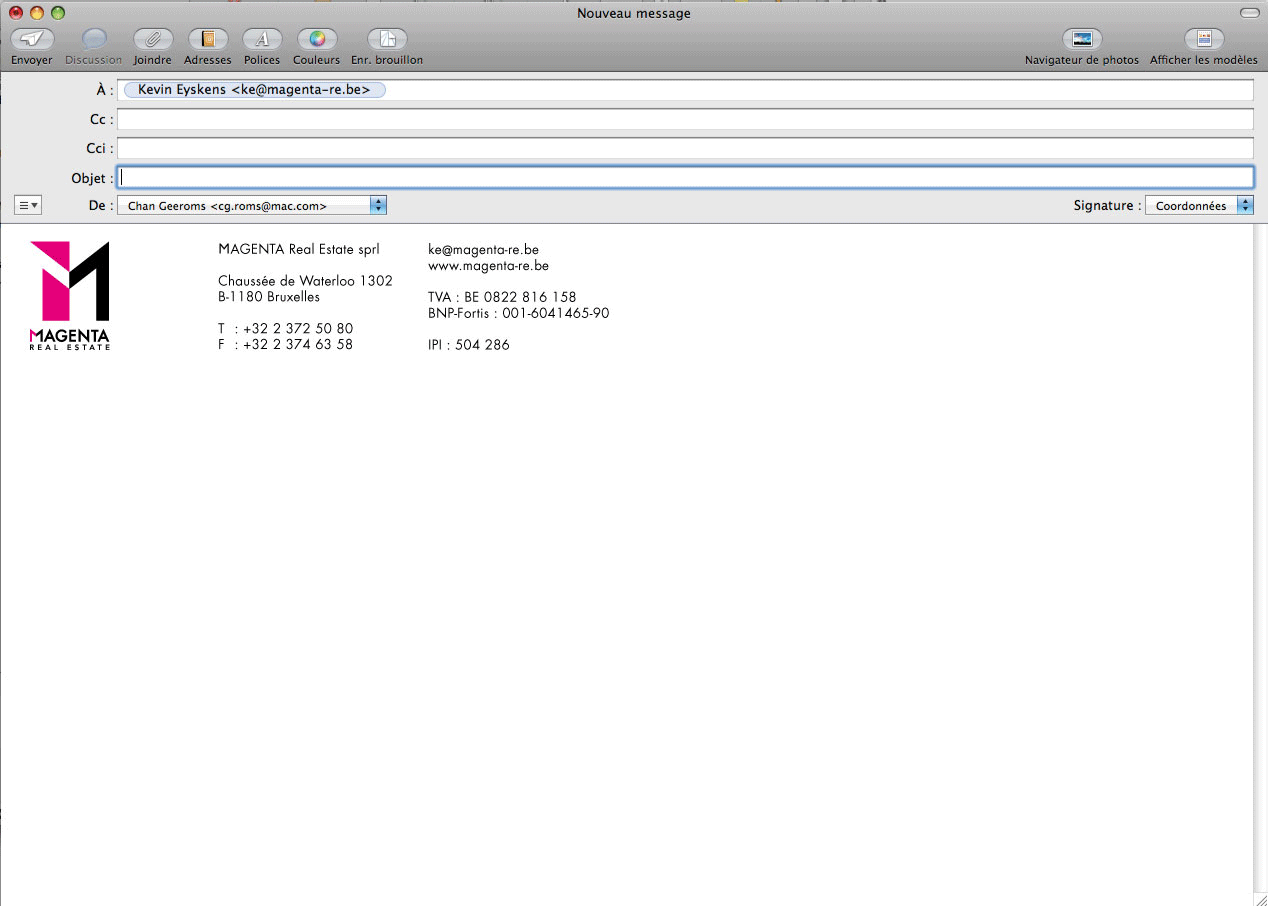Toggle the toolbar pill button in title bar

1248,13
